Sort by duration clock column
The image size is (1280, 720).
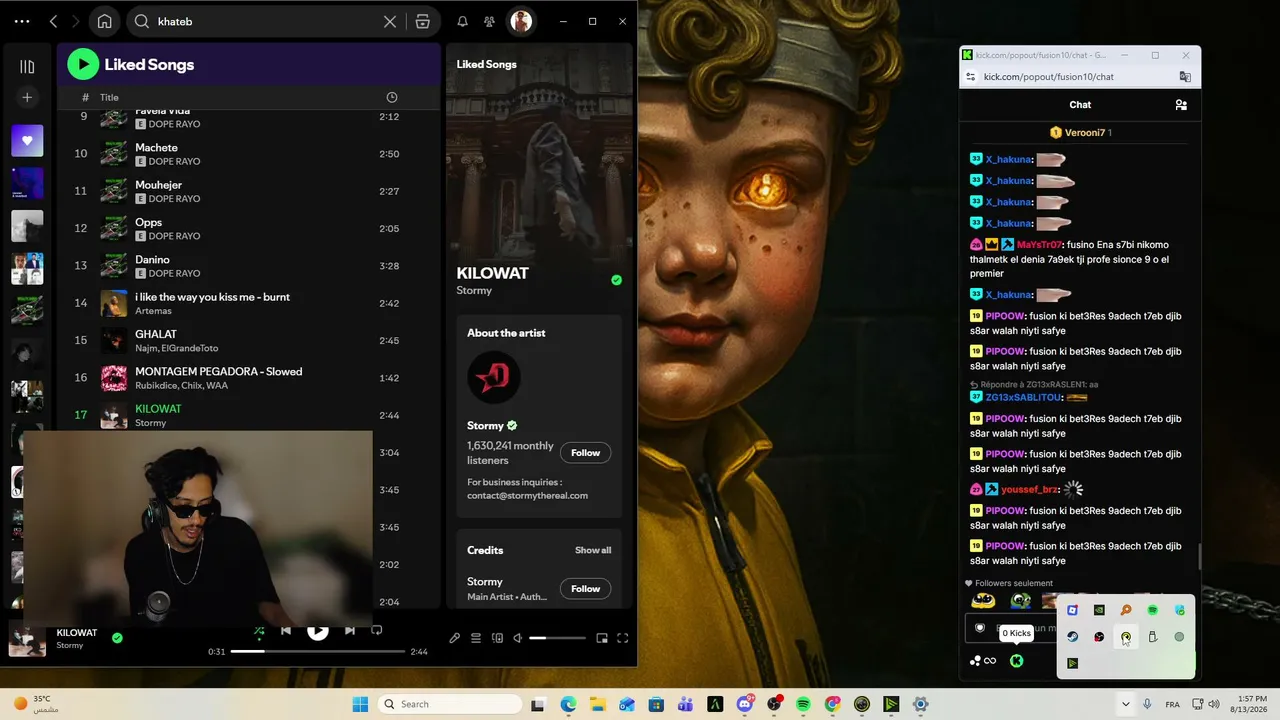tap(392, 97)
